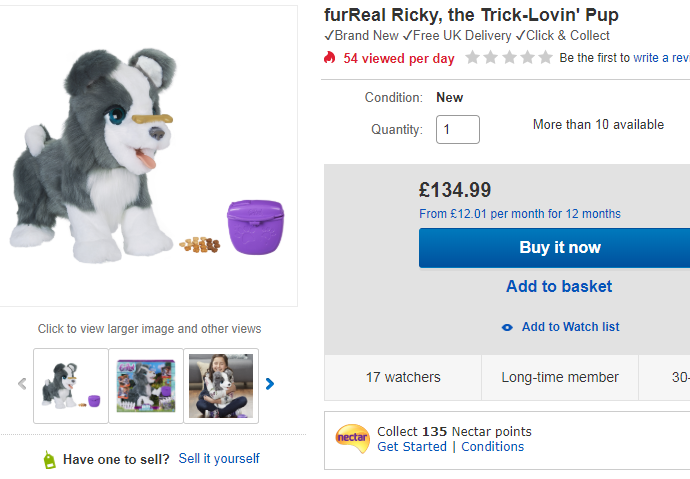Add the furReal Ricky pup to basket
690x479 pixels.
[558, 286]
